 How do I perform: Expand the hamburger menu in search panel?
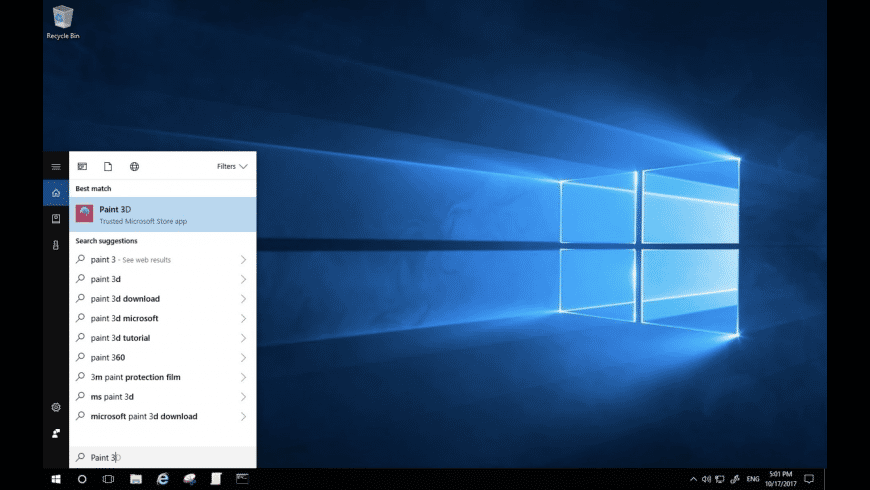tap(56, 166)
